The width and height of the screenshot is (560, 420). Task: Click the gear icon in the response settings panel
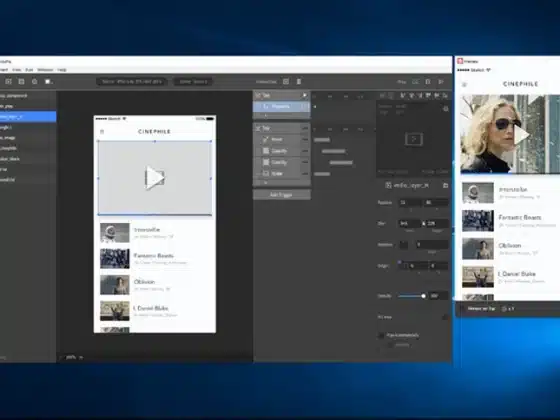click(x=445, y=109)
